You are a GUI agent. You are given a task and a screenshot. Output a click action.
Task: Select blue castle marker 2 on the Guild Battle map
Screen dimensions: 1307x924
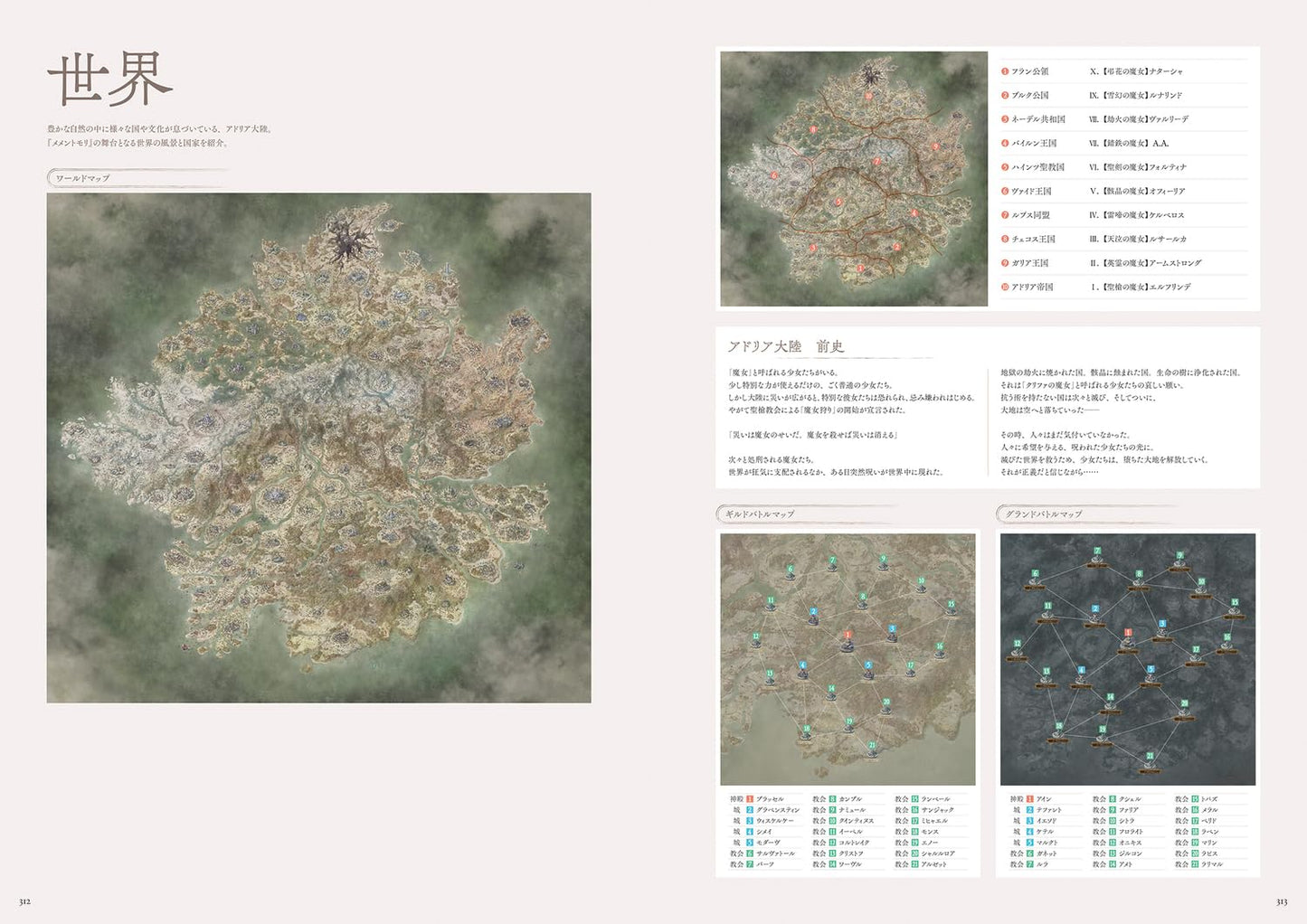(x=813, y=613)
